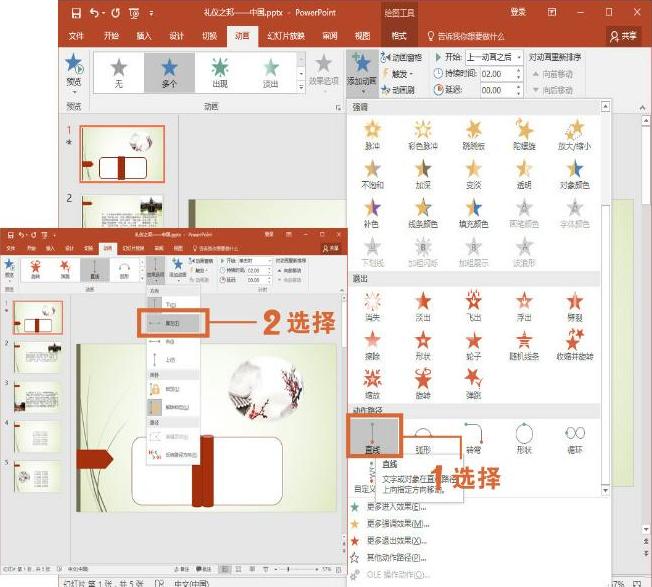This screenshot has width=652, height=587.
Task: Apply the 转弯 turn motion path
Action: pyautogui.click(x=473, y=439)
